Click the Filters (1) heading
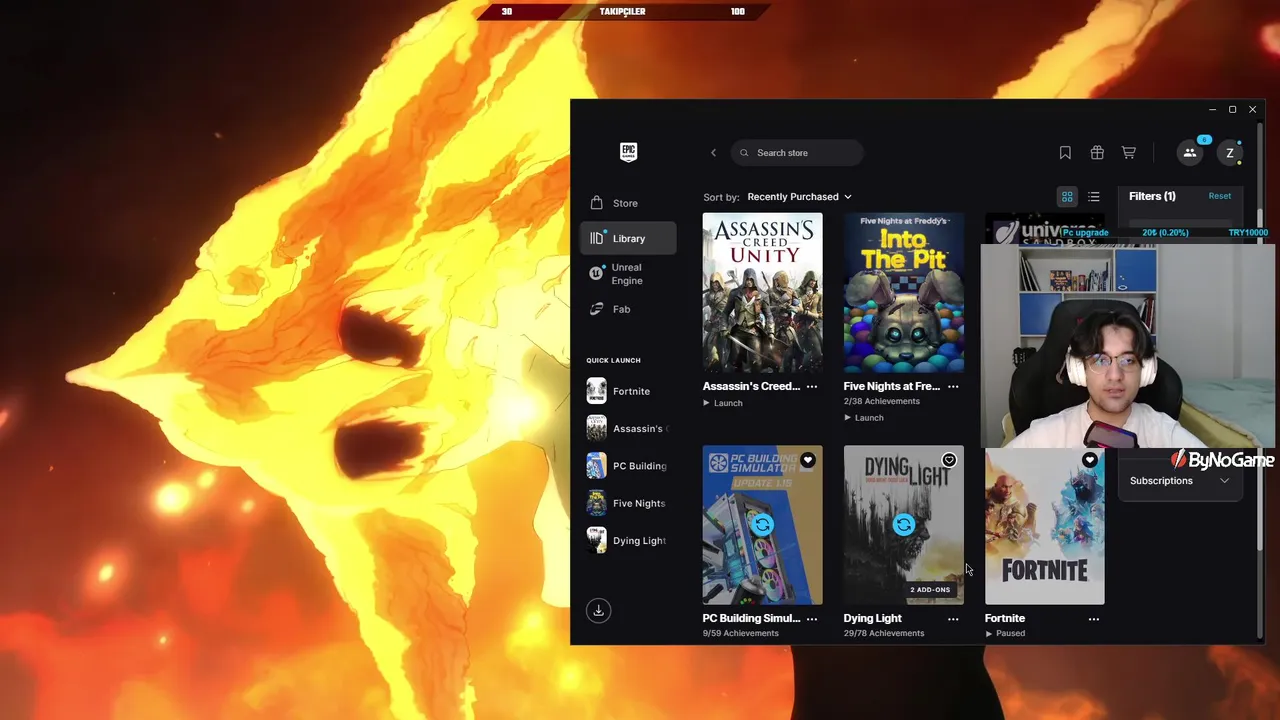Screen dimensions: 1280x720 (x=1152, y=196)
